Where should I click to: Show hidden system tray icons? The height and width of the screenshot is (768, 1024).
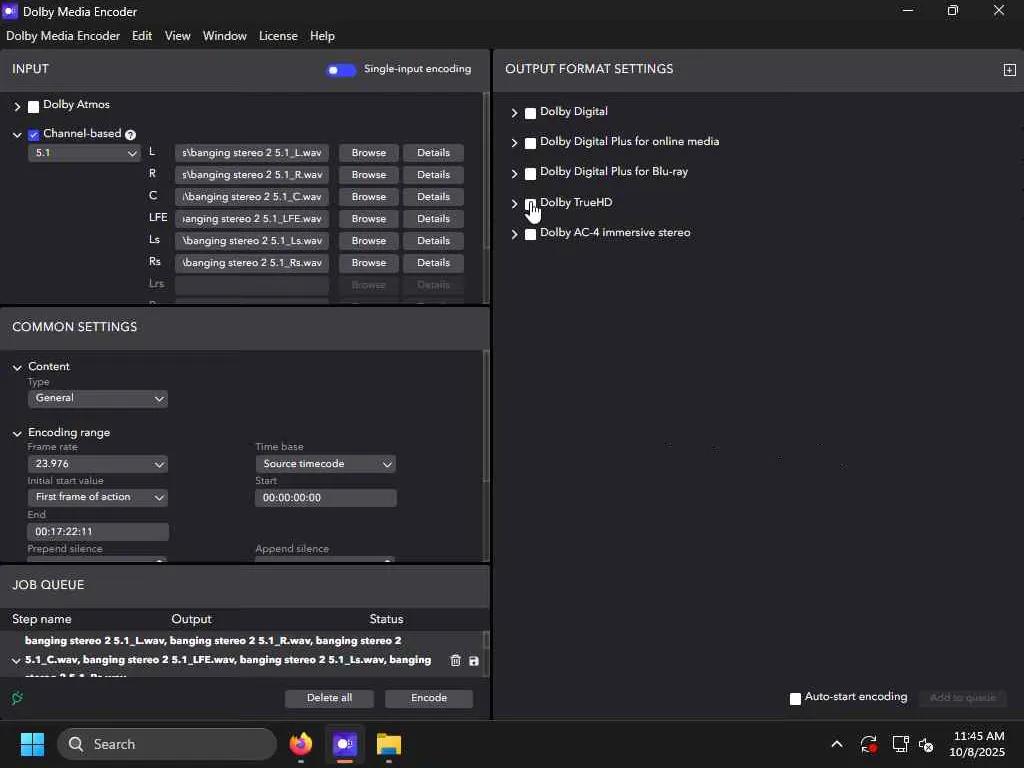(x=837, y=744)
